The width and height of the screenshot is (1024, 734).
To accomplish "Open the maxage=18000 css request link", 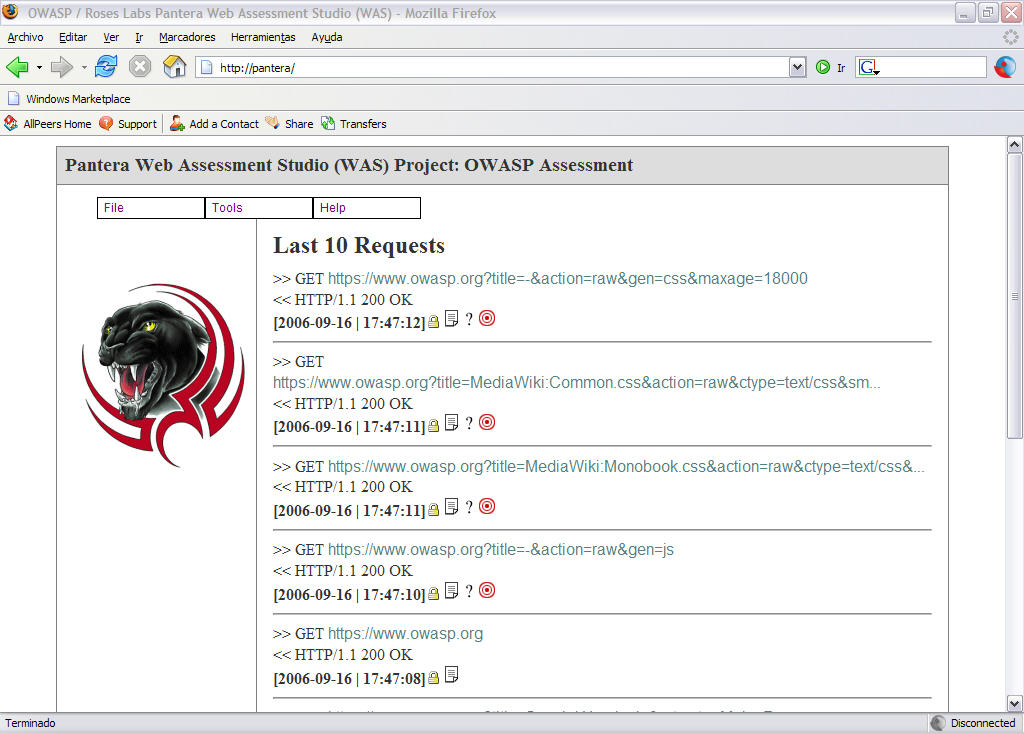I will click(x=568, y=279).
